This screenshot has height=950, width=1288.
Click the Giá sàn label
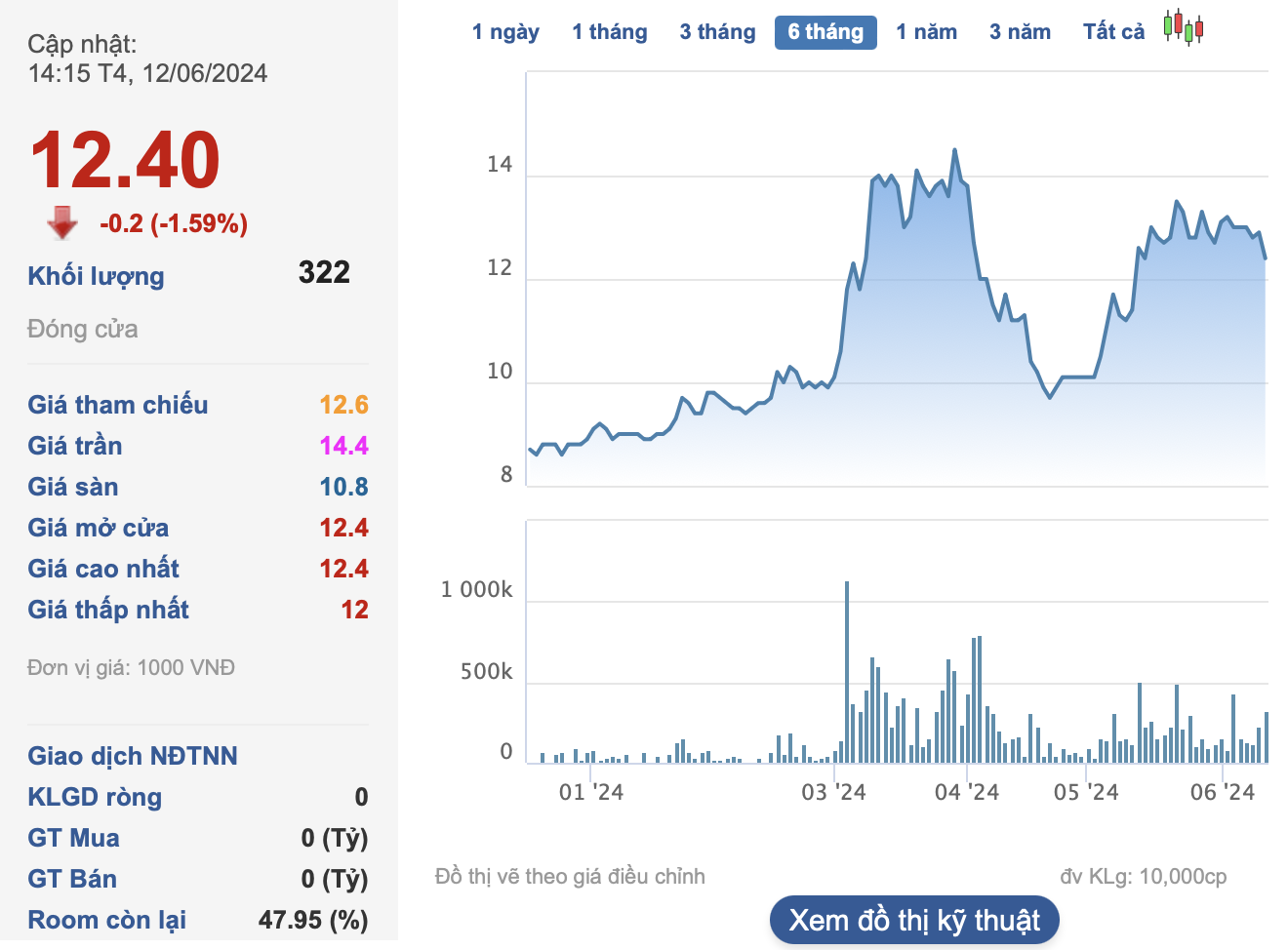[x=73, y=487]
